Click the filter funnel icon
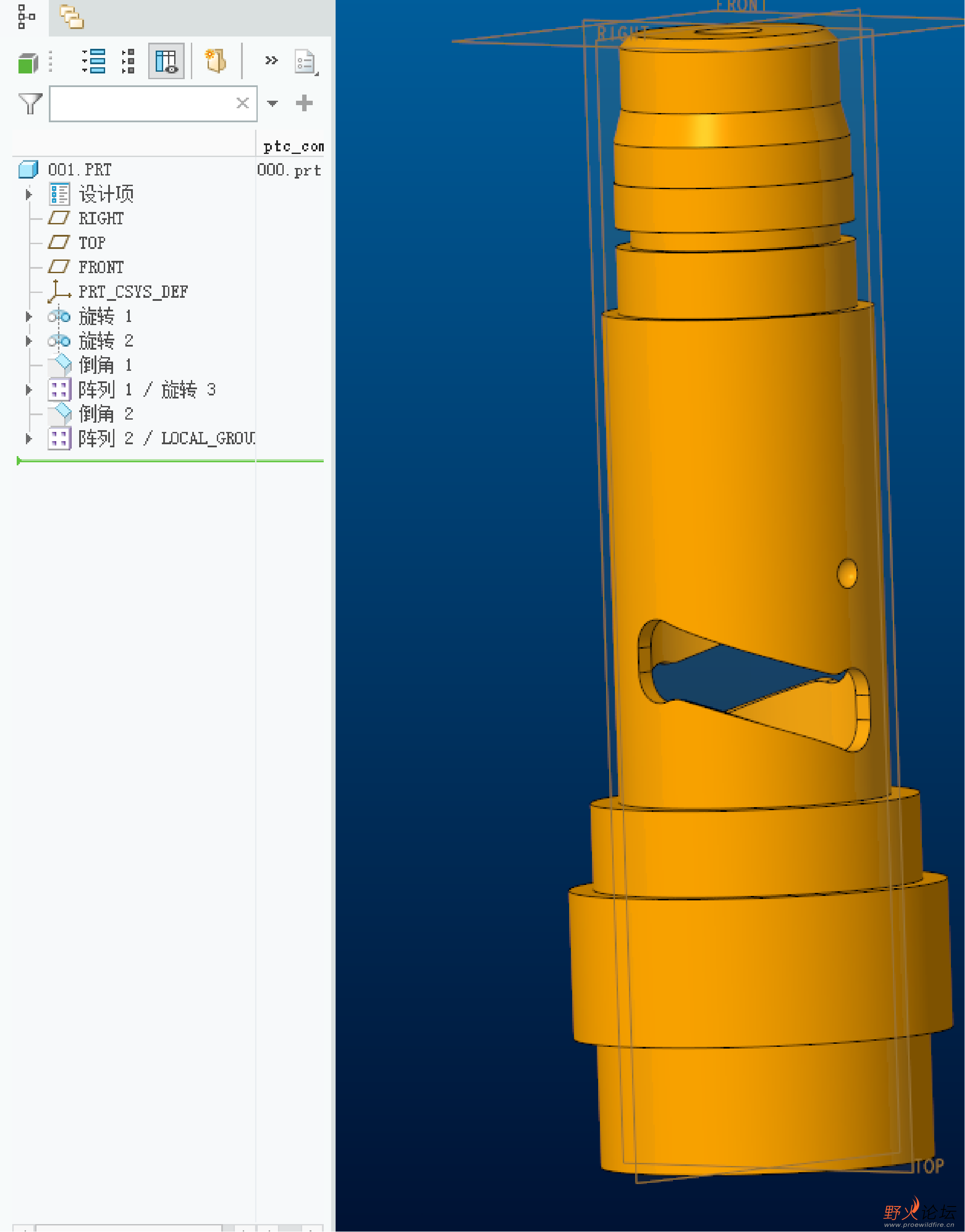This screenshot has width=965, height=1232. [x=30, y=103]
